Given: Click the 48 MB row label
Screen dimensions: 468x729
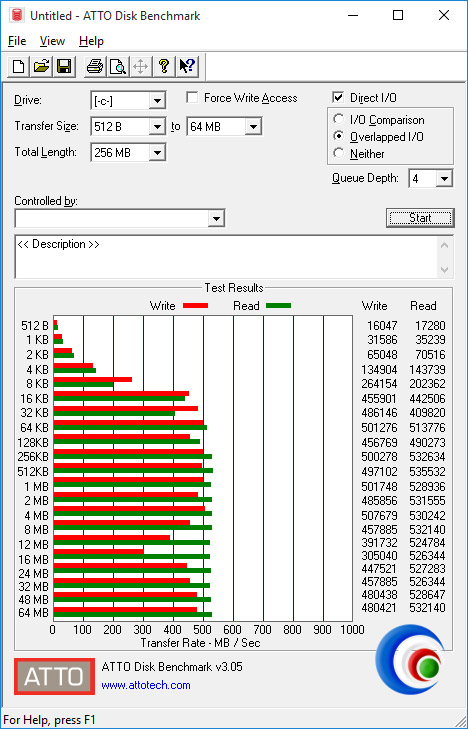Looking at the screenshot, I should (33, 598).
